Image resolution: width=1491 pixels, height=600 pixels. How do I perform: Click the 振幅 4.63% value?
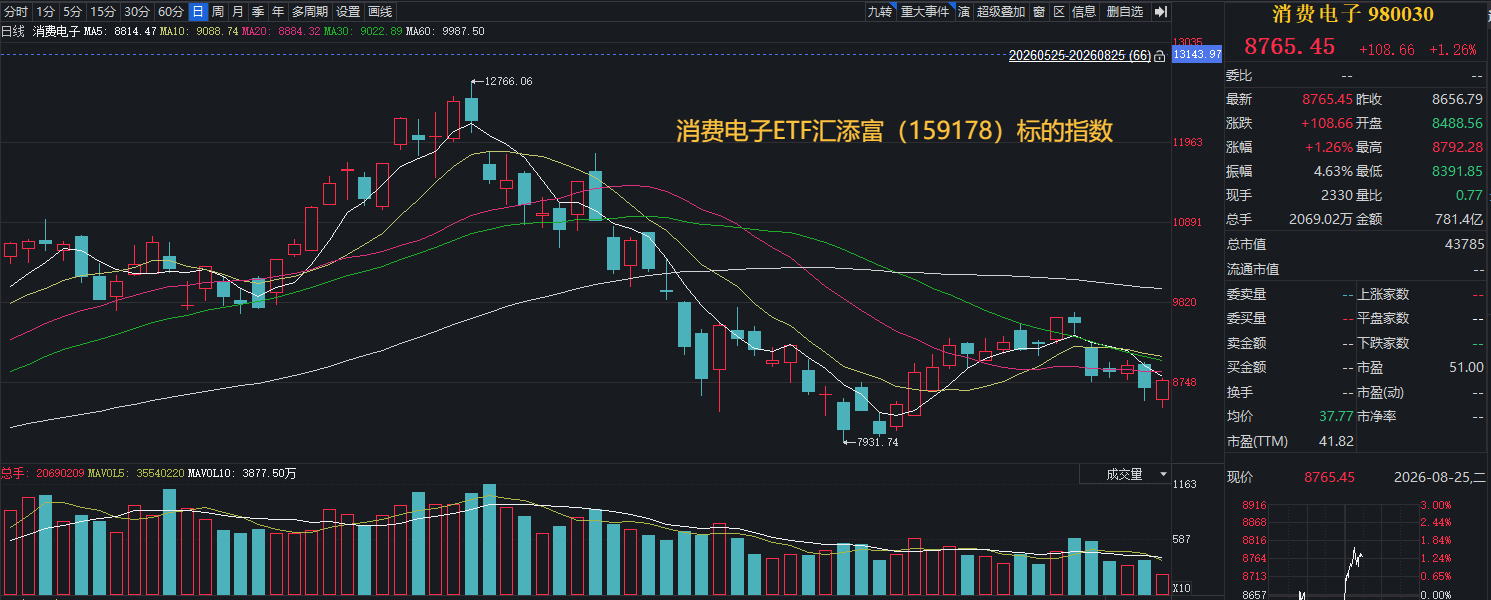tap(1333, 171)
